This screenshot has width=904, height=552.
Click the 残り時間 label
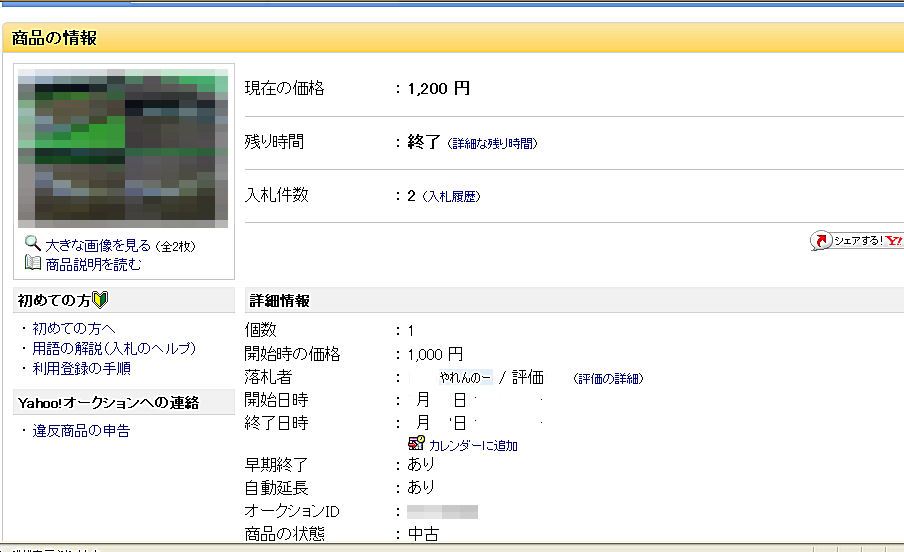click(274, 141)
